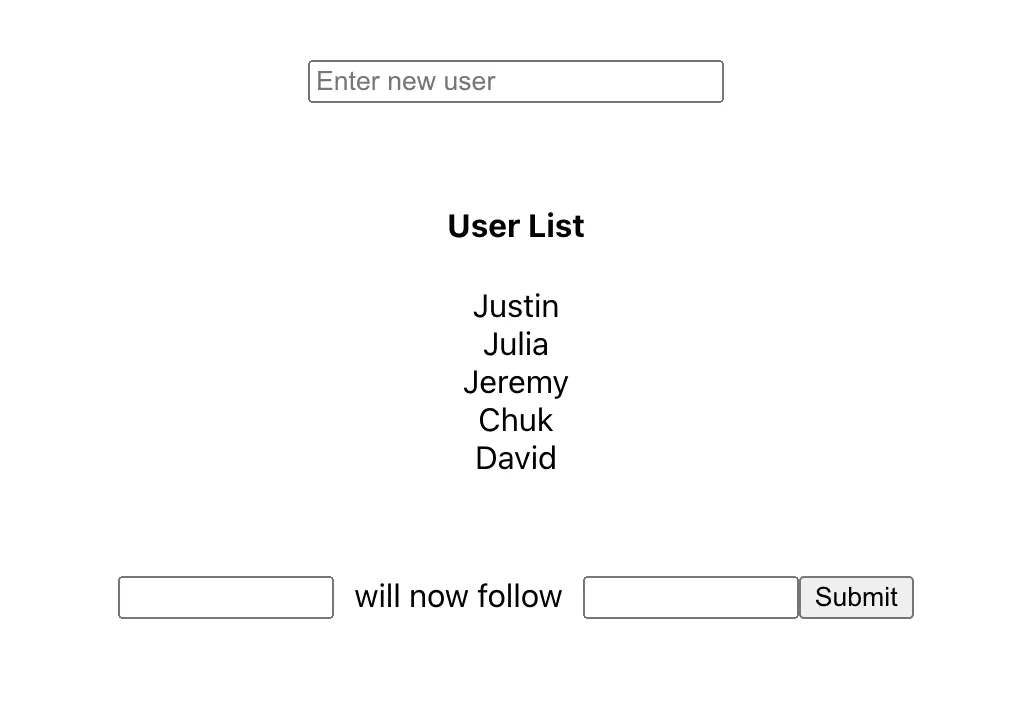Click the name between Julia and Chuk
The height and width of the screenshot is (702, 1018).
point(515,382)
